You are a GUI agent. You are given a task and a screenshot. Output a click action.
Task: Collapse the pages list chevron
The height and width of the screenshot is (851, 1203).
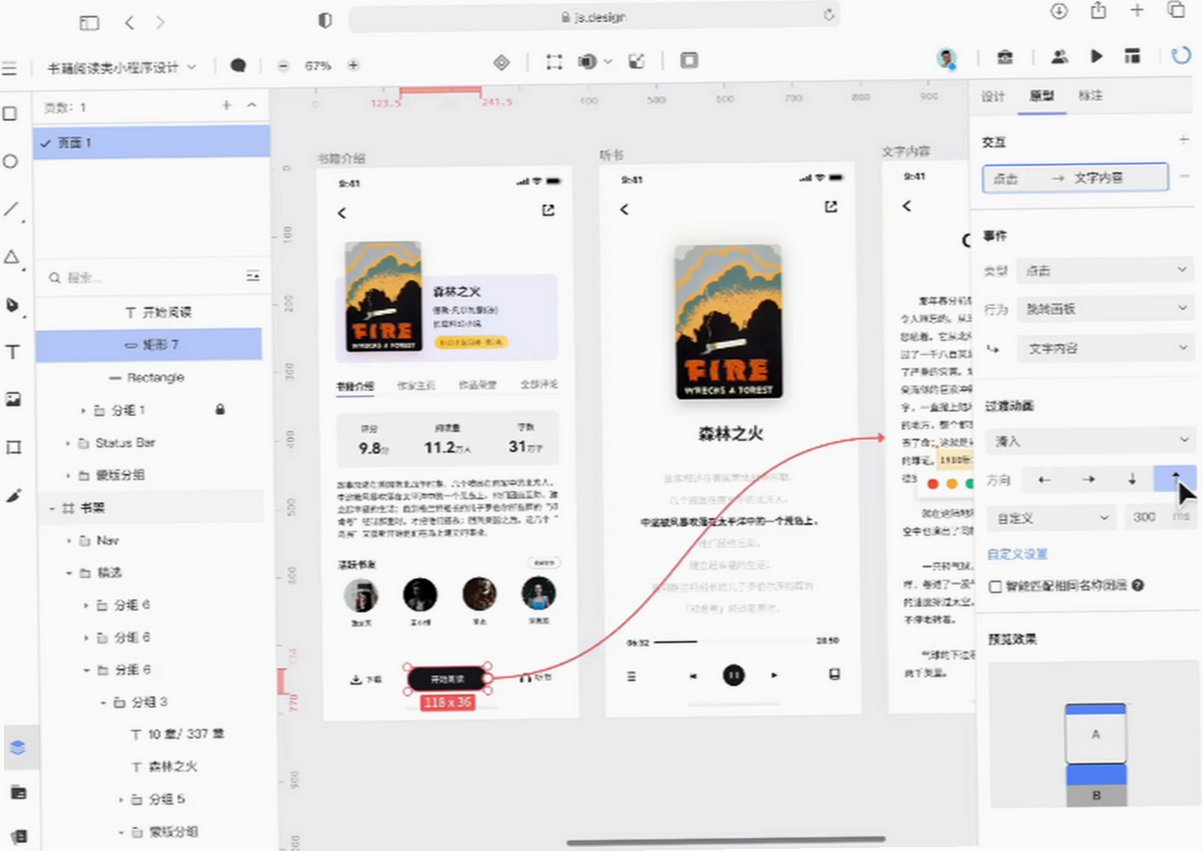pos(251,105)
